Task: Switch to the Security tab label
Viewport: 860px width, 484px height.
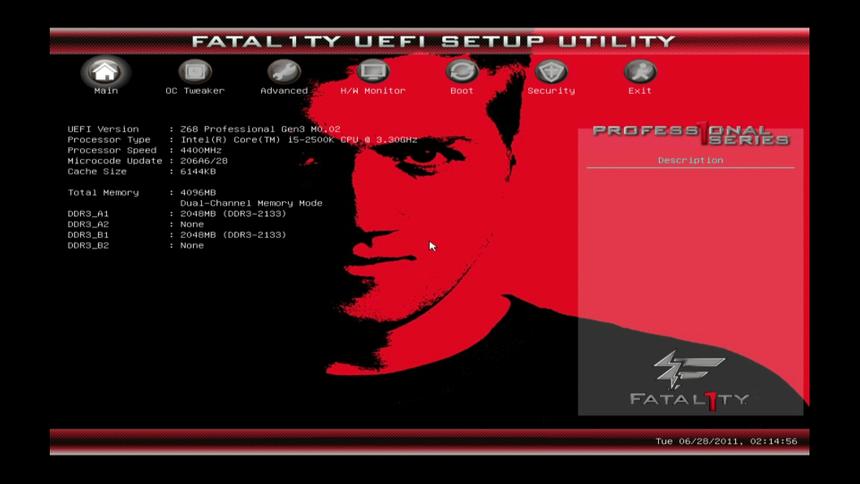Action: 551,91
